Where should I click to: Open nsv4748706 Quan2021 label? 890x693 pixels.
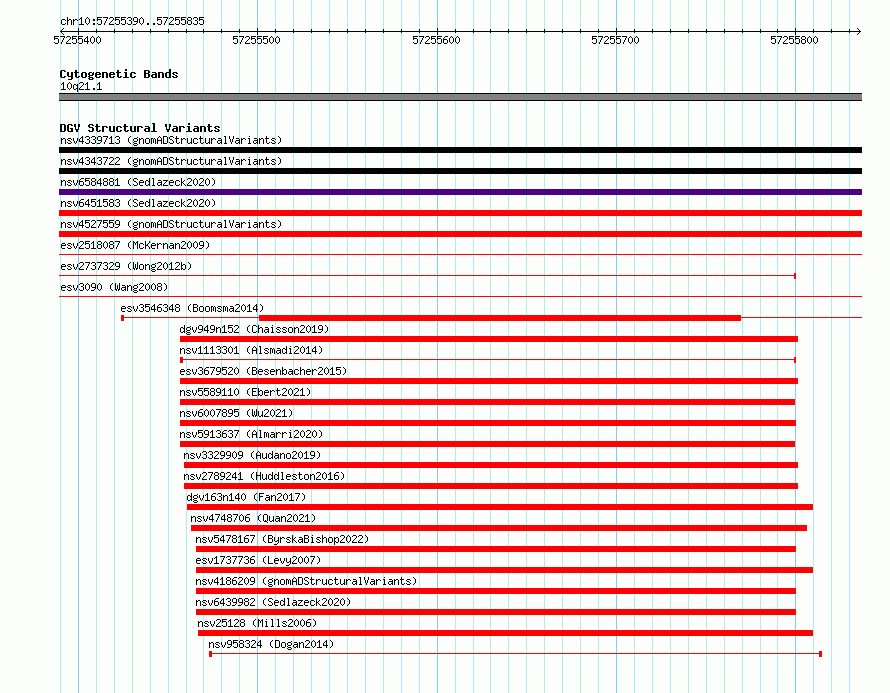point(253,518)
